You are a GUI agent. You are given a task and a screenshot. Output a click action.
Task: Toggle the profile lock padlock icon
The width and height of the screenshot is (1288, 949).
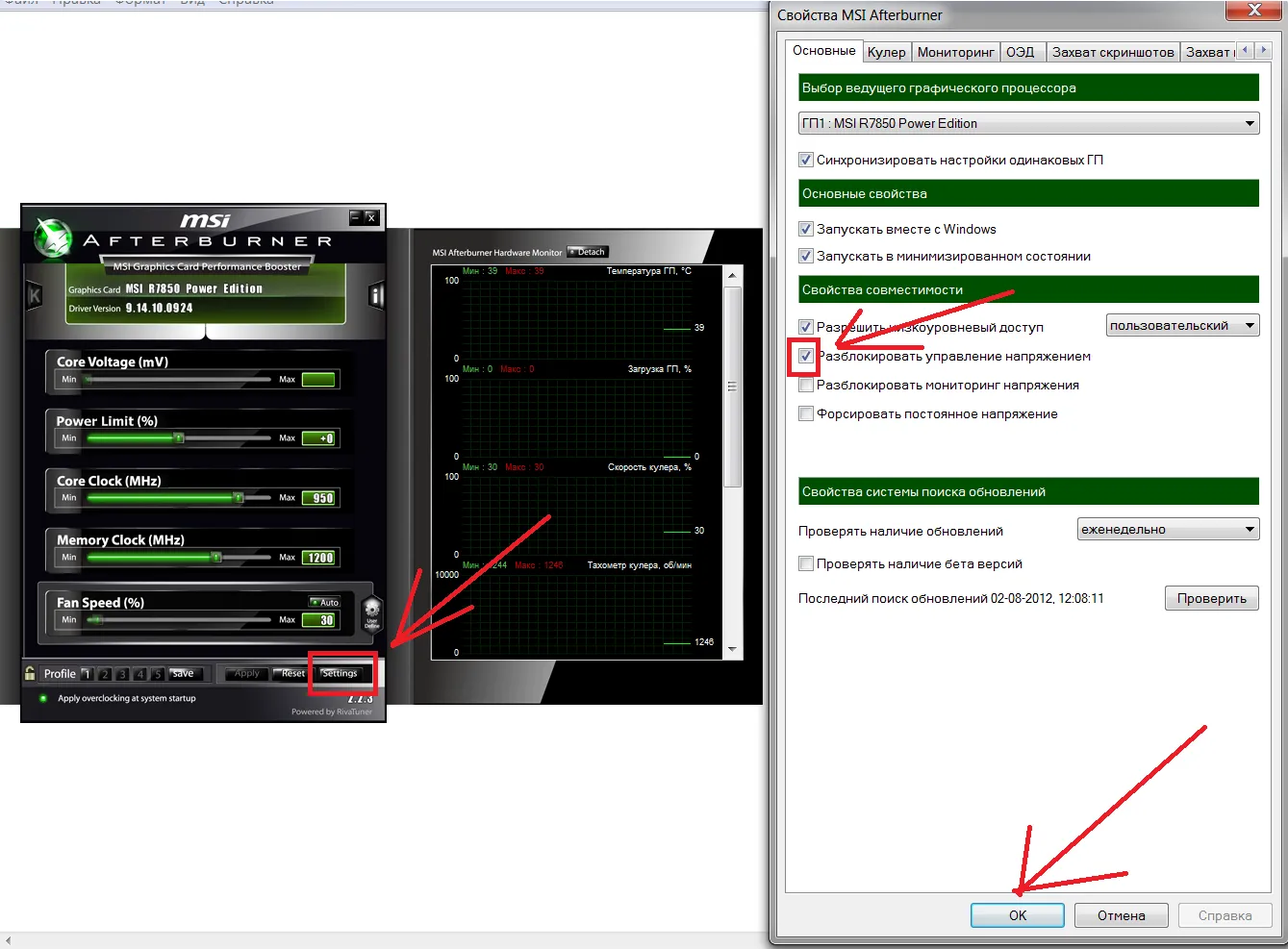click(30, 673)
